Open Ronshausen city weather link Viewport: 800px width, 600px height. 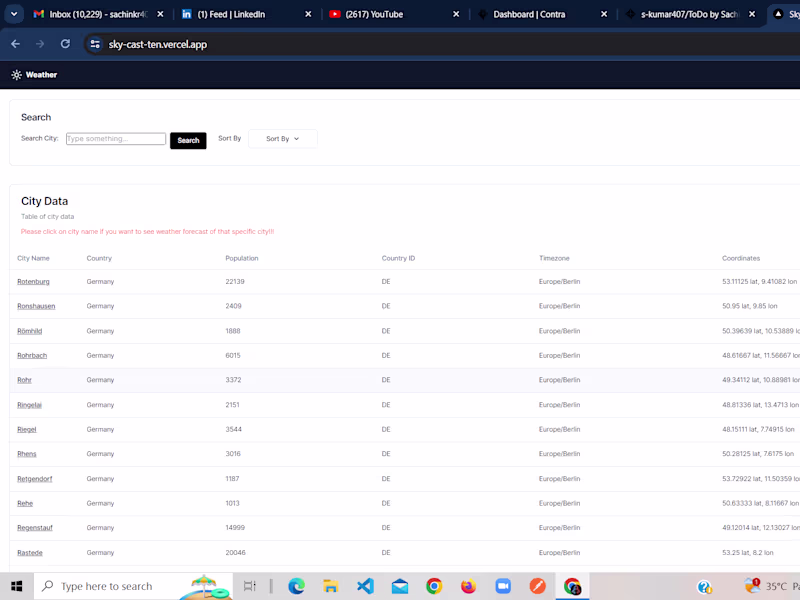coord(36,306)
